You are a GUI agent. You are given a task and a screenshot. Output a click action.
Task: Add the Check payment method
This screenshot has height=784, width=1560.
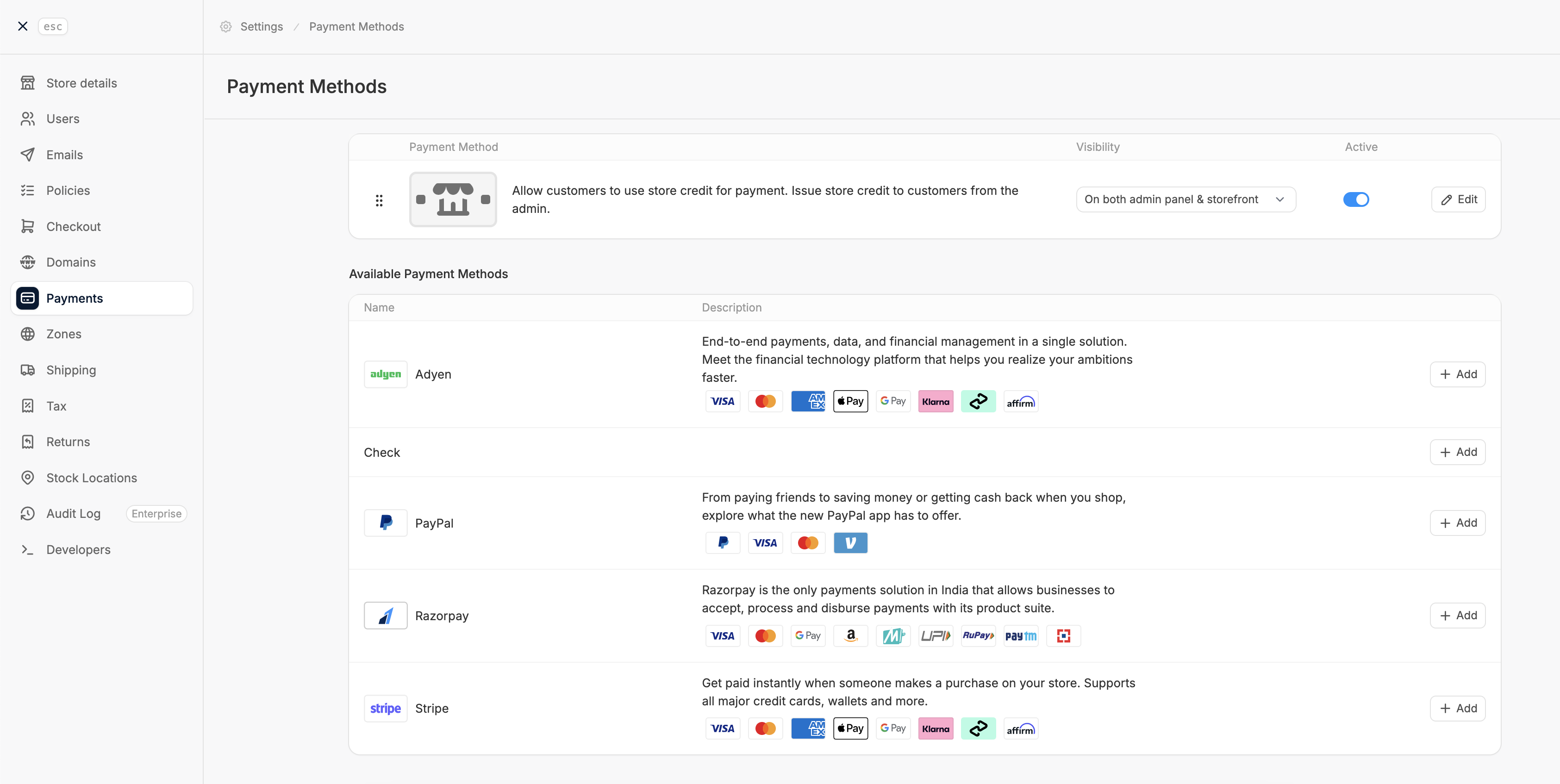click(1457, 452)
